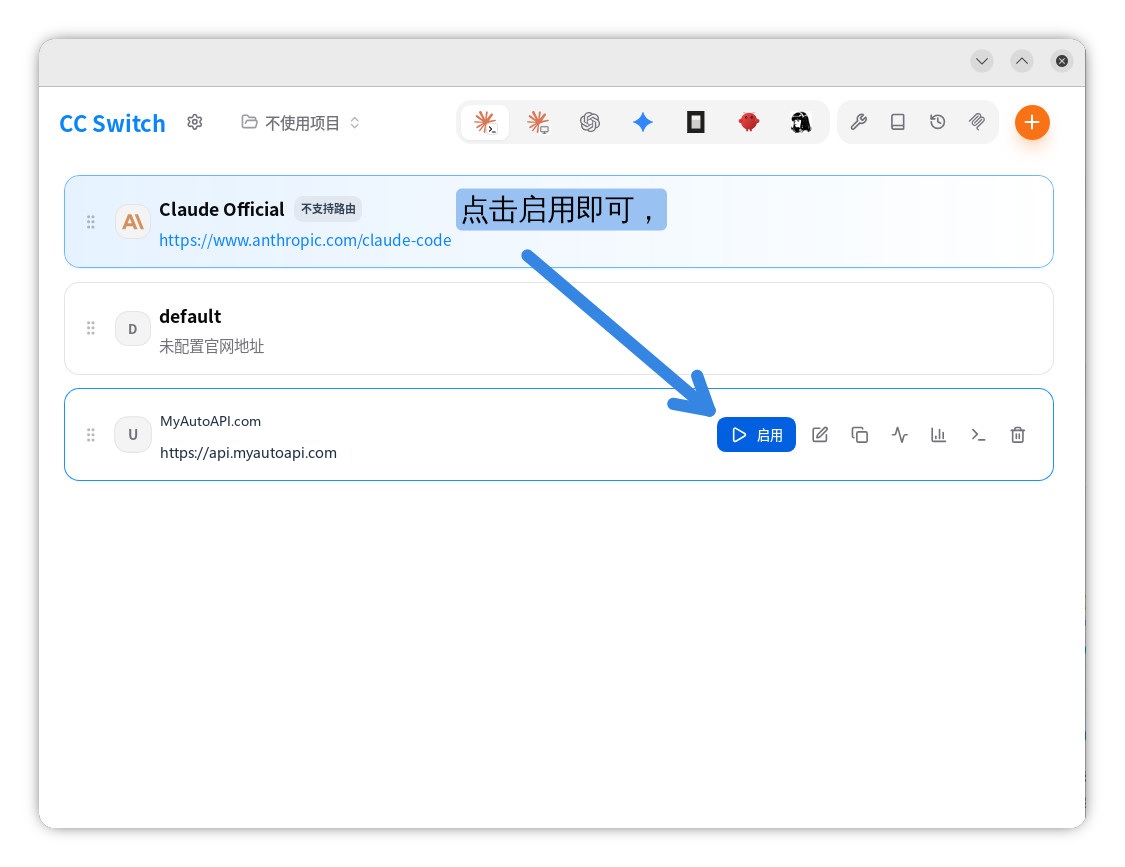This screenshot has height=867, width=1125.
Task: Open settings gear next to CC Switch
Action: (194, 122)
